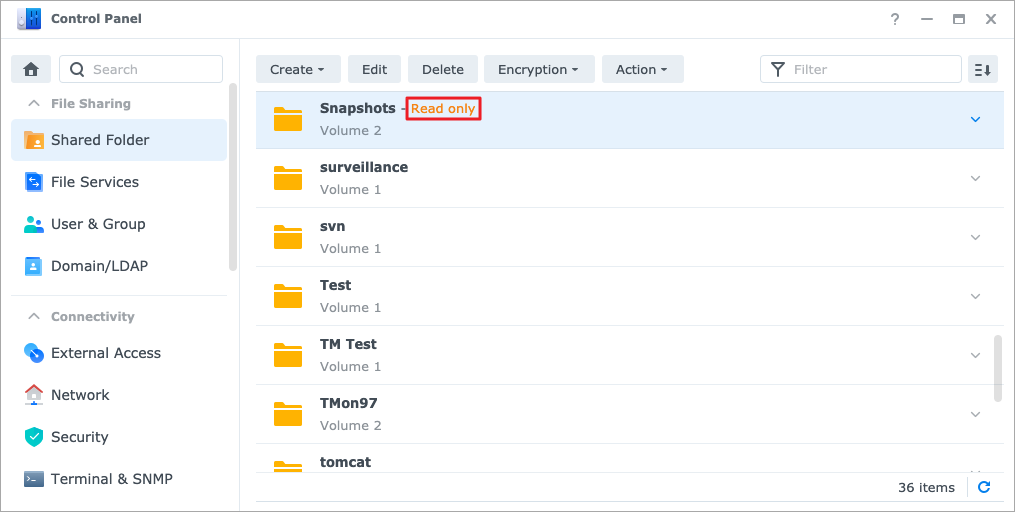Click the User & Group sidebar icon

34,224
